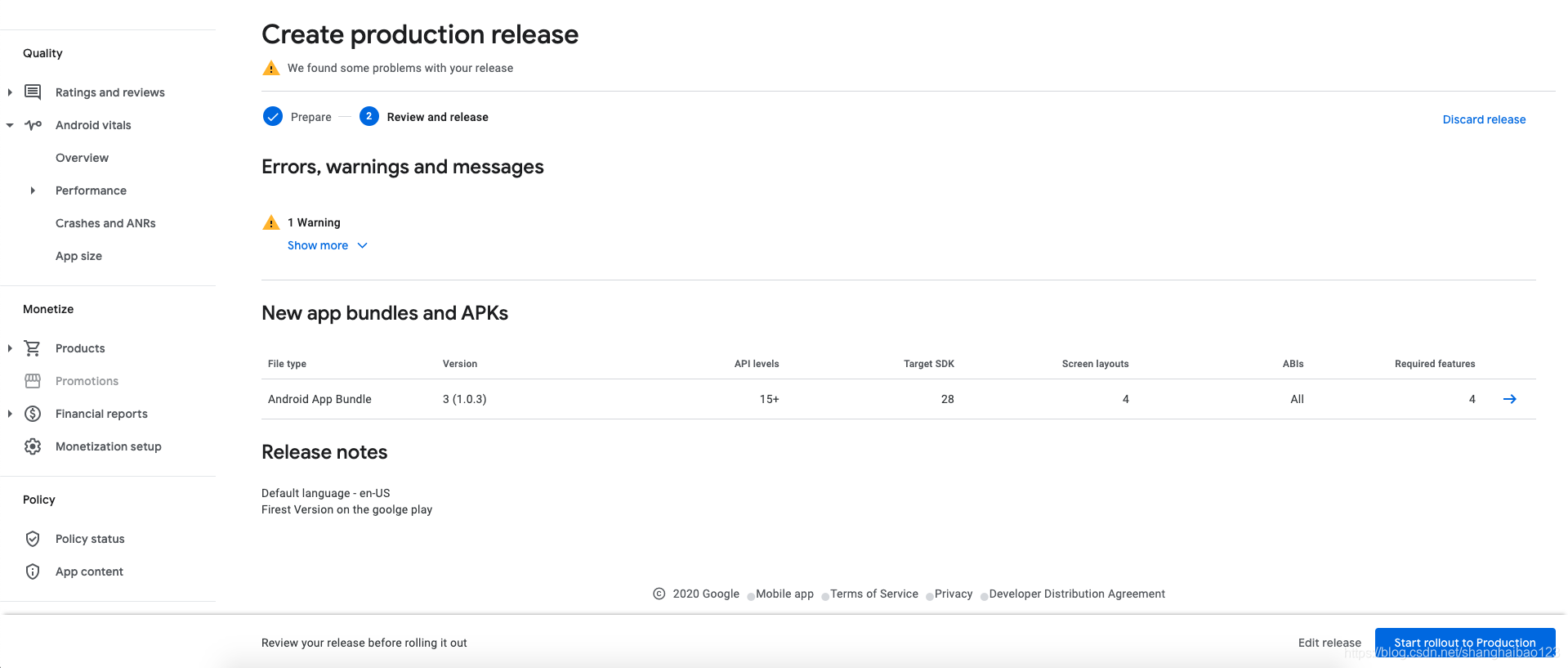This screenshot has height=668, width=1568.
Task: Click the Required features column header
Action: tap(1435, 364)
